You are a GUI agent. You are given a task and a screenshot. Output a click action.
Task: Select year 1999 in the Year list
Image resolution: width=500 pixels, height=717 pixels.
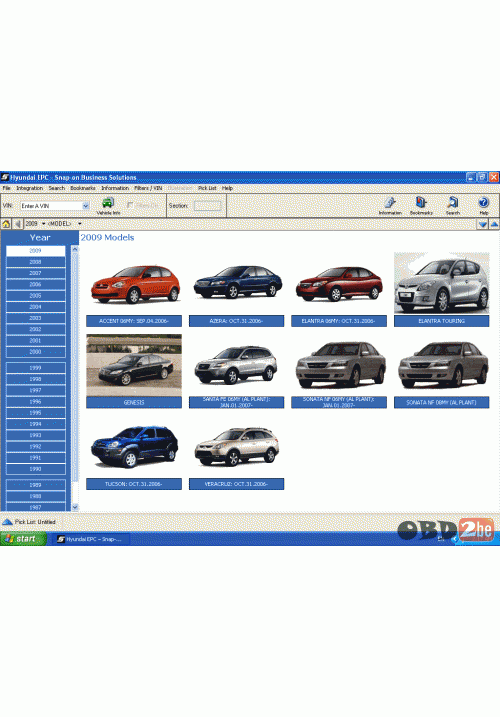36,368
